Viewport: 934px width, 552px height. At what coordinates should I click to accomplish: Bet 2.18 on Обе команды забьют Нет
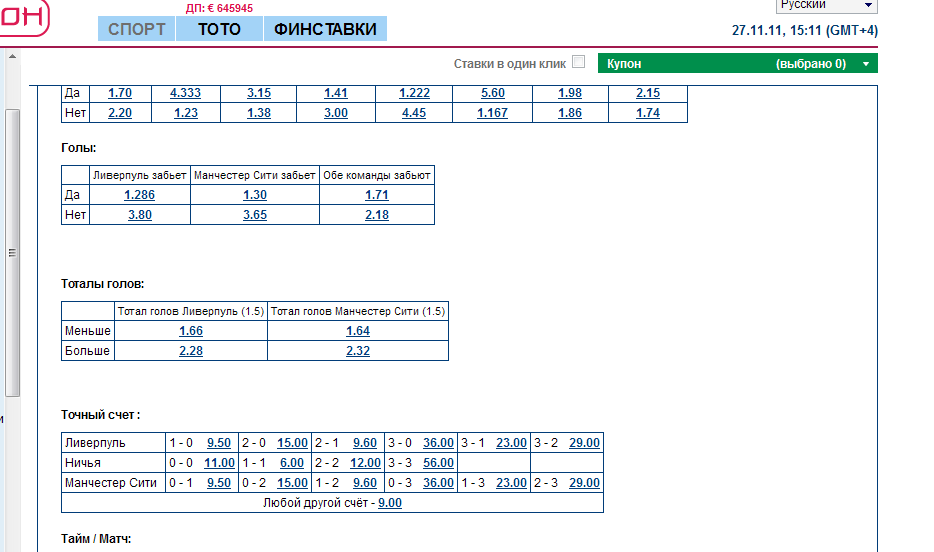(377, 215)
